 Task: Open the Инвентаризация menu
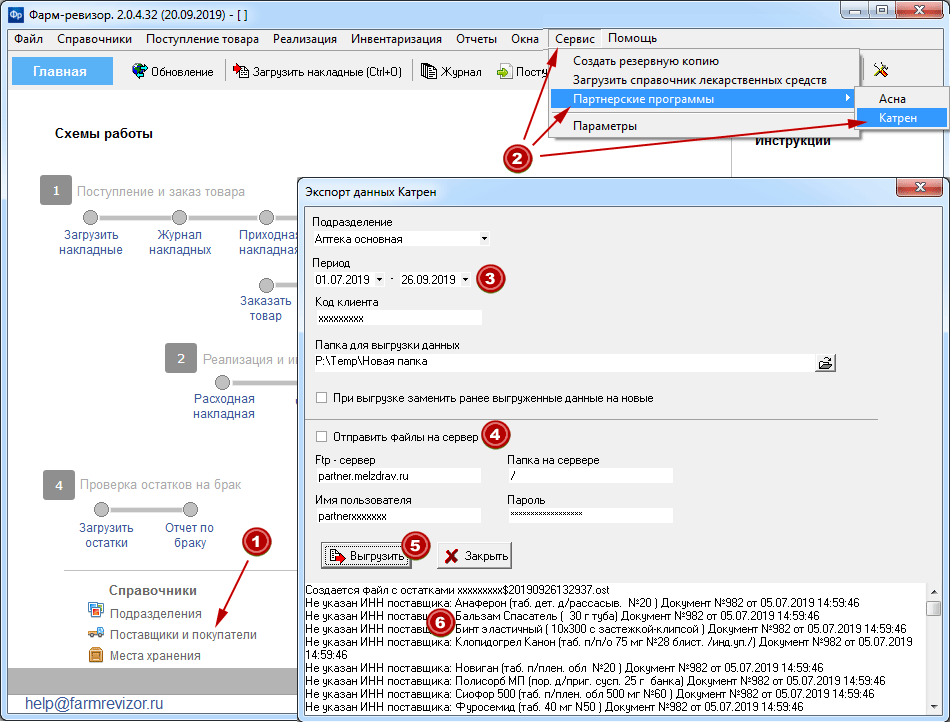tap(396, 39)
